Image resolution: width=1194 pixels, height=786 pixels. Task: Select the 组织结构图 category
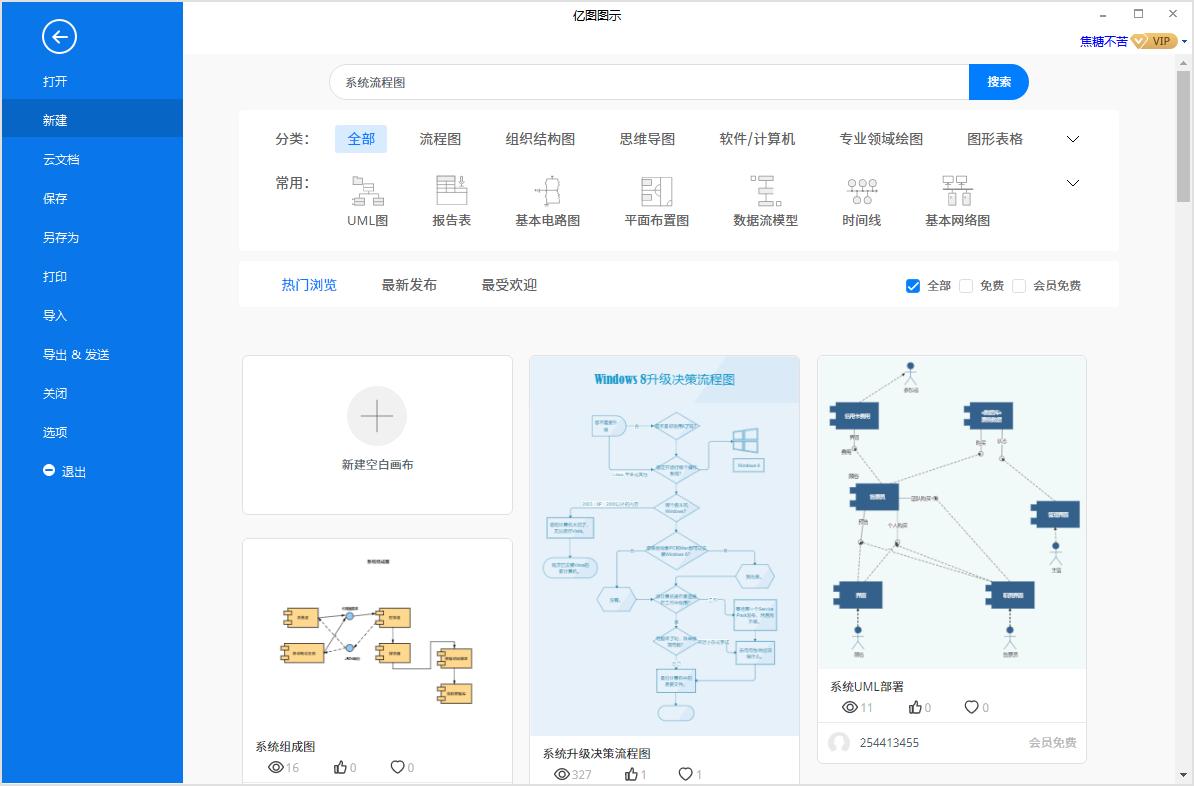(x=541, y=139)
